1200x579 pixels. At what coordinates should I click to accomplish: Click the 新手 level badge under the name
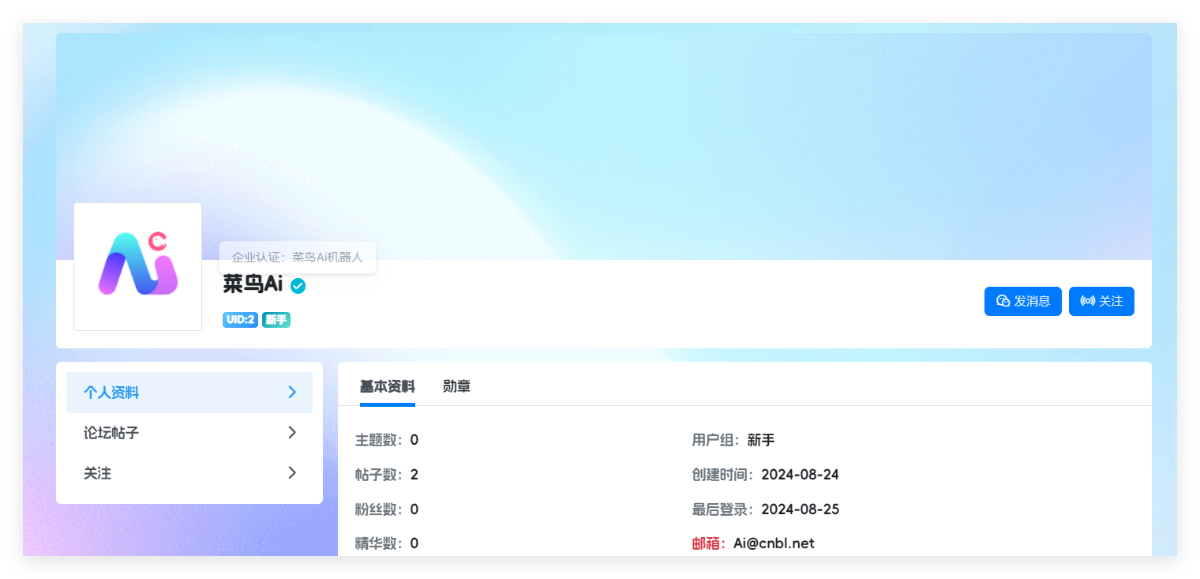tap(276, 320)
